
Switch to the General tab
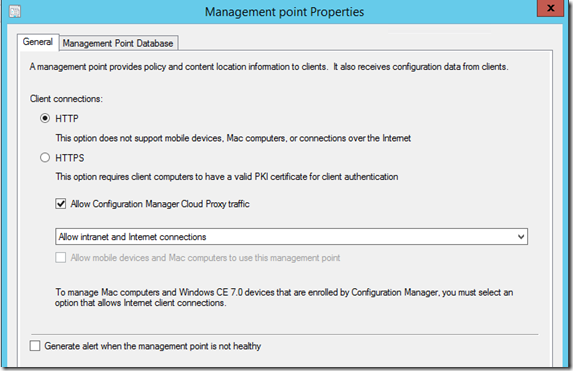pyautogui.click(x=38, y=42)
